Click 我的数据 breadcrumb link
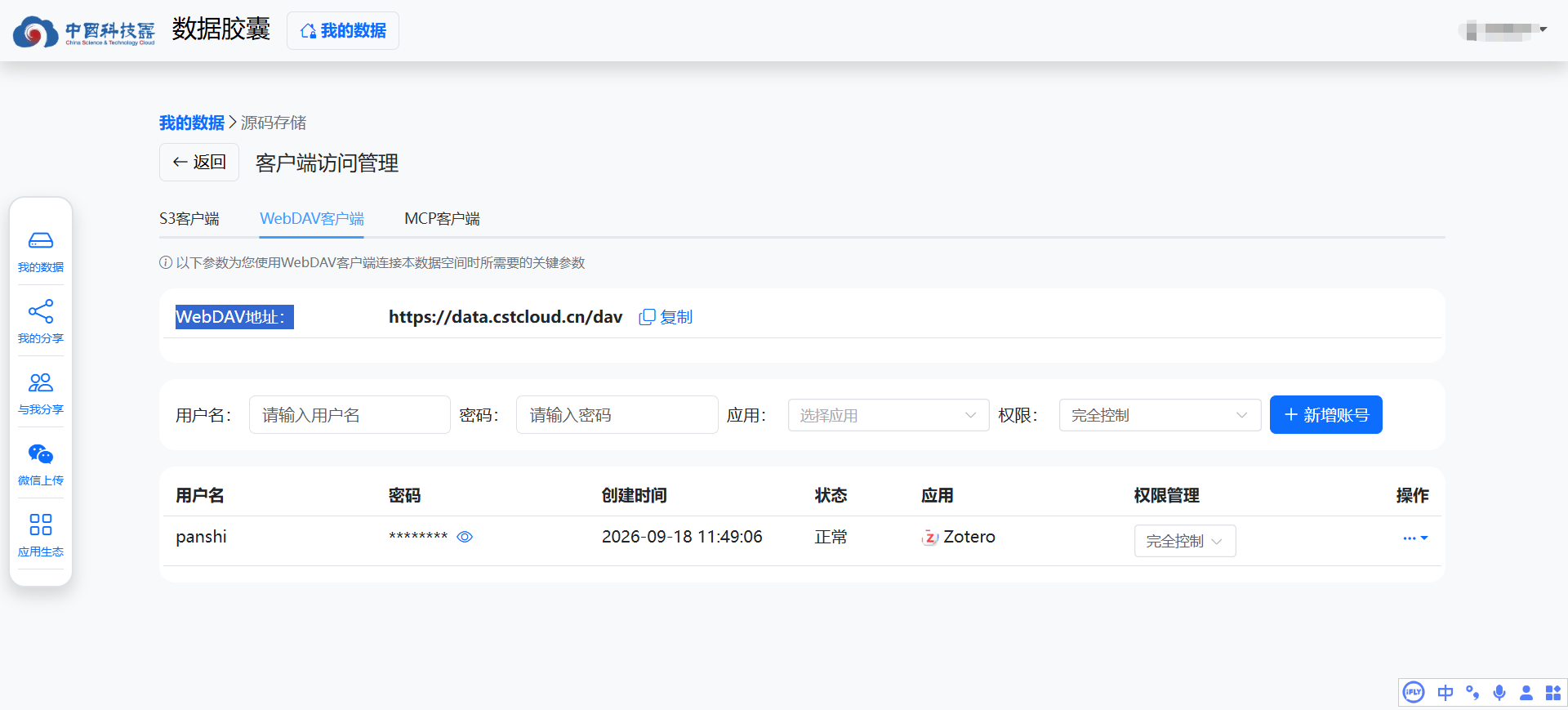 click(192, 123)
